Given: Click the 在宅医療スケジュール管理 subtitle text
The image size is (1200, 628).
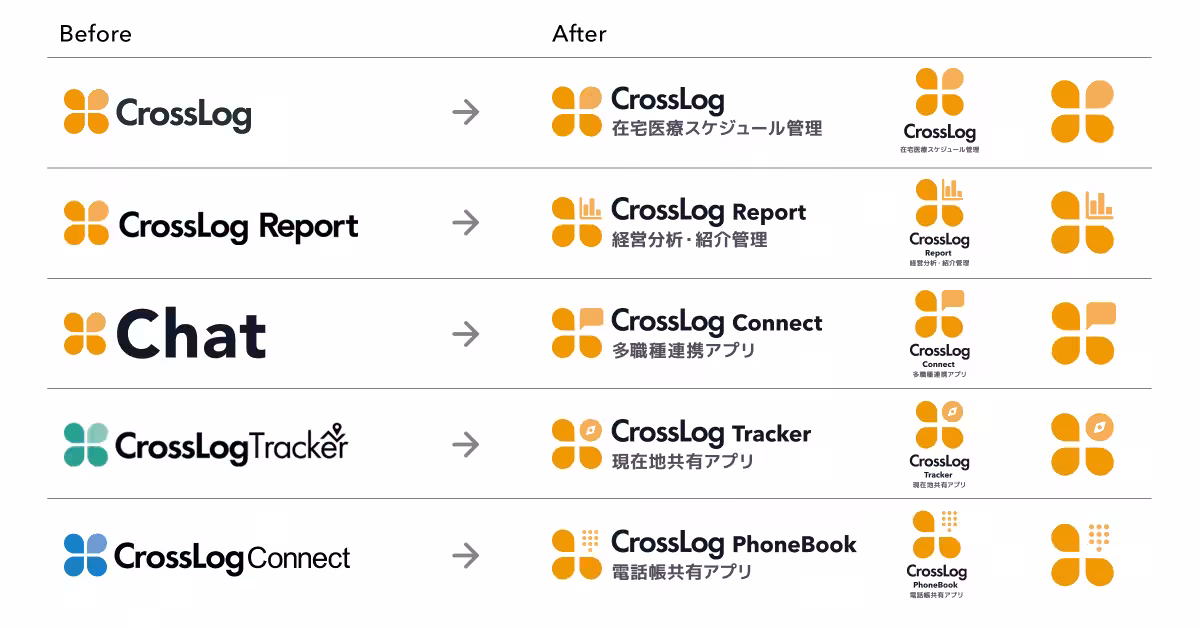Looking at the screenshot, I should tap(716, 129).
